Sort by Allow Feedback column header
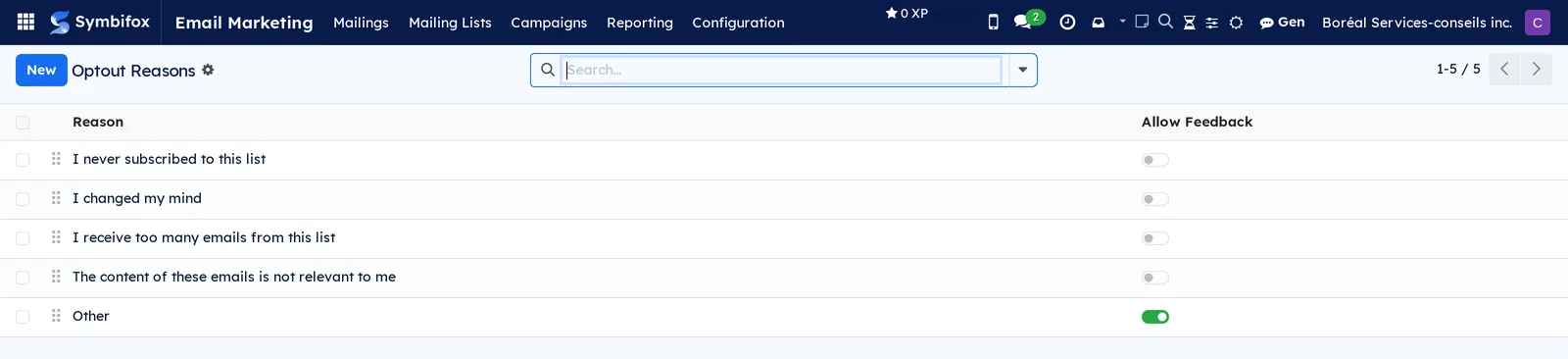 [x=1197, y=122]
